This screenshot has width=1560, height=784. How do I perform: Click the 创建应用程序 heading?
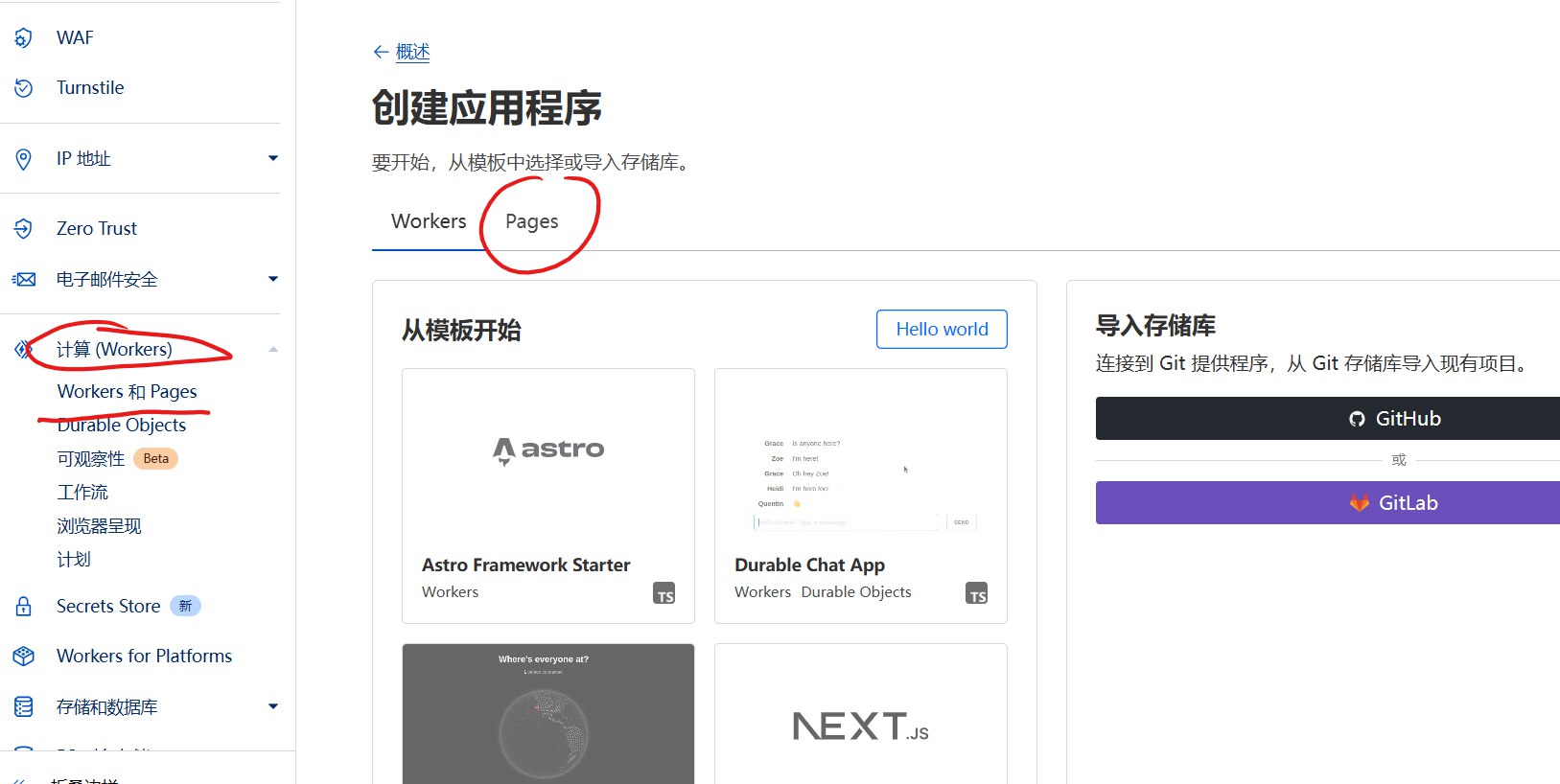click(487, 108)
